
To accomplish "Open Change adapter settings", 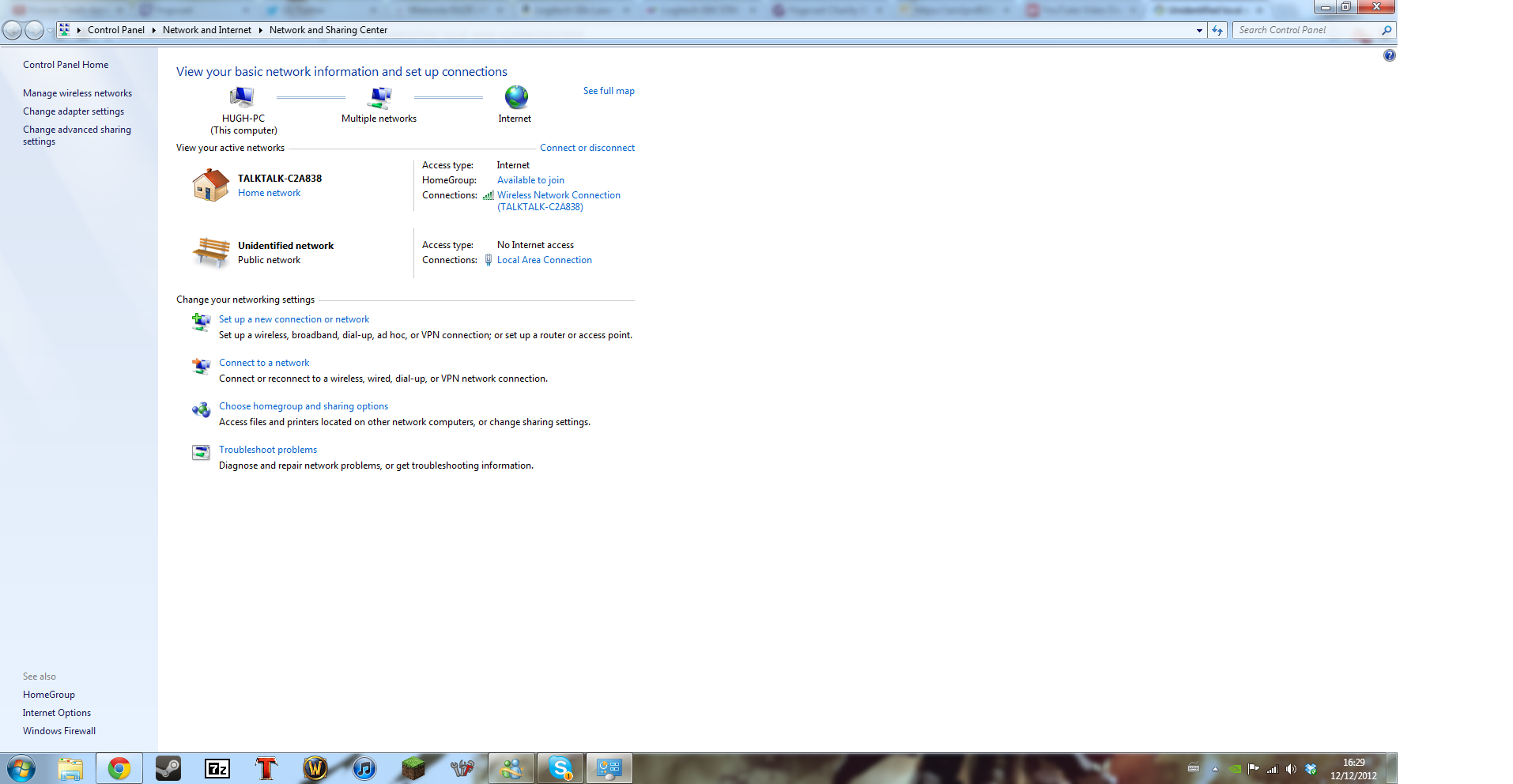I will (74, 111).
